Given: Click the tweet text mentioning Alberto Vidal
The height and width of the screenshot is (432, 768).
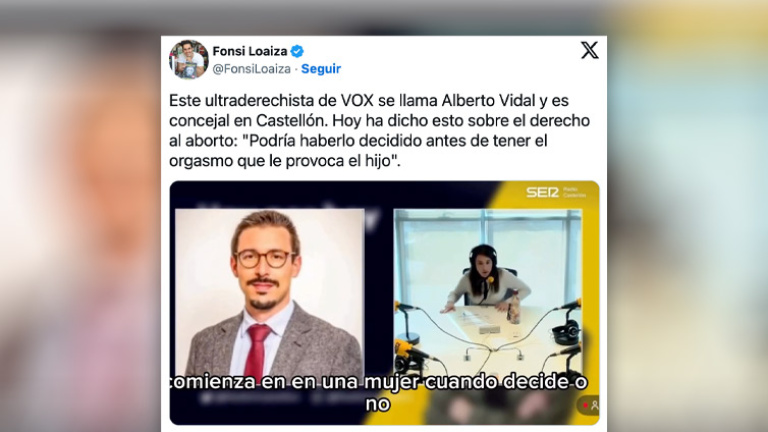Looking at the screenshot, I should tap(379, 130).
